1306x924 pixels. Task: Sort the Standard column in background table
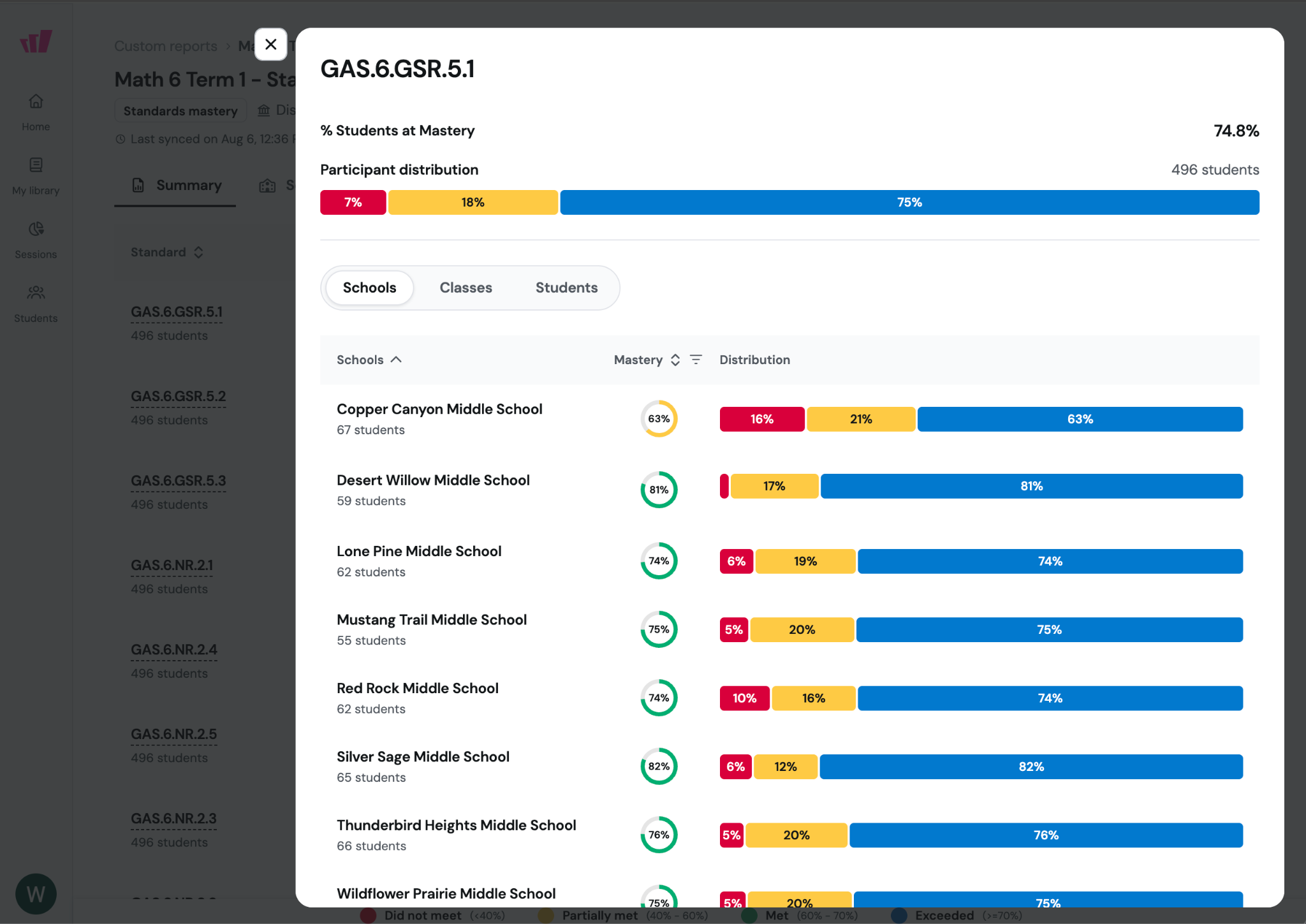198,253
